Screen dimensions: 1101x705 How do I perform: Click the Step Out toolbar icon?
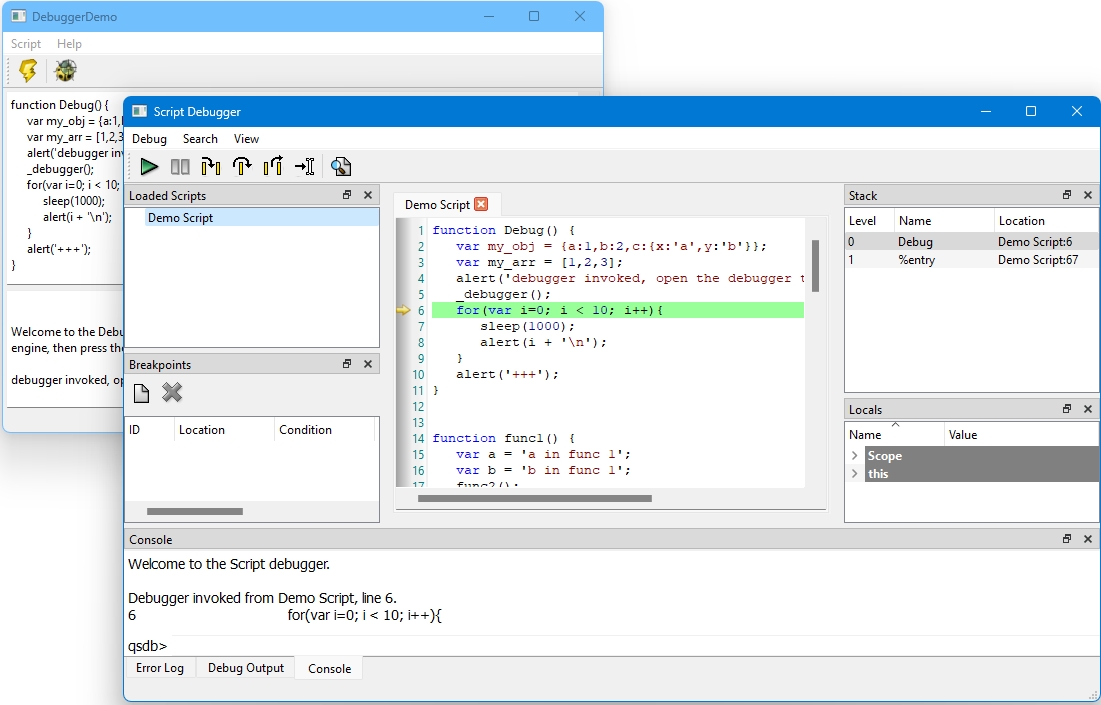[x=273, y=166]
